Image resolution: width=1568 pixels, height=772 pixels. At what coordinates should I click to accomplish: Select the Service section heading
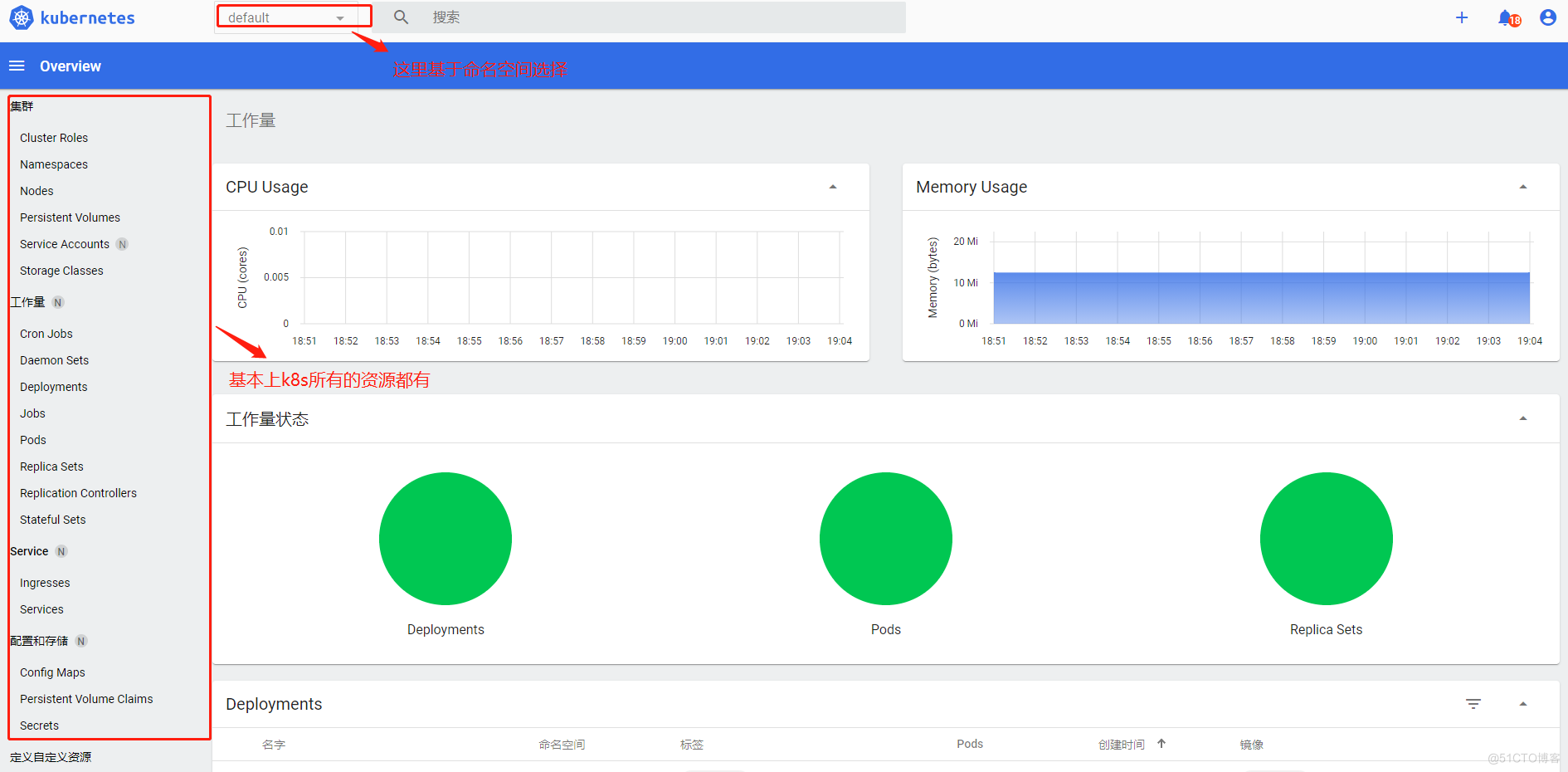[29, 551]
